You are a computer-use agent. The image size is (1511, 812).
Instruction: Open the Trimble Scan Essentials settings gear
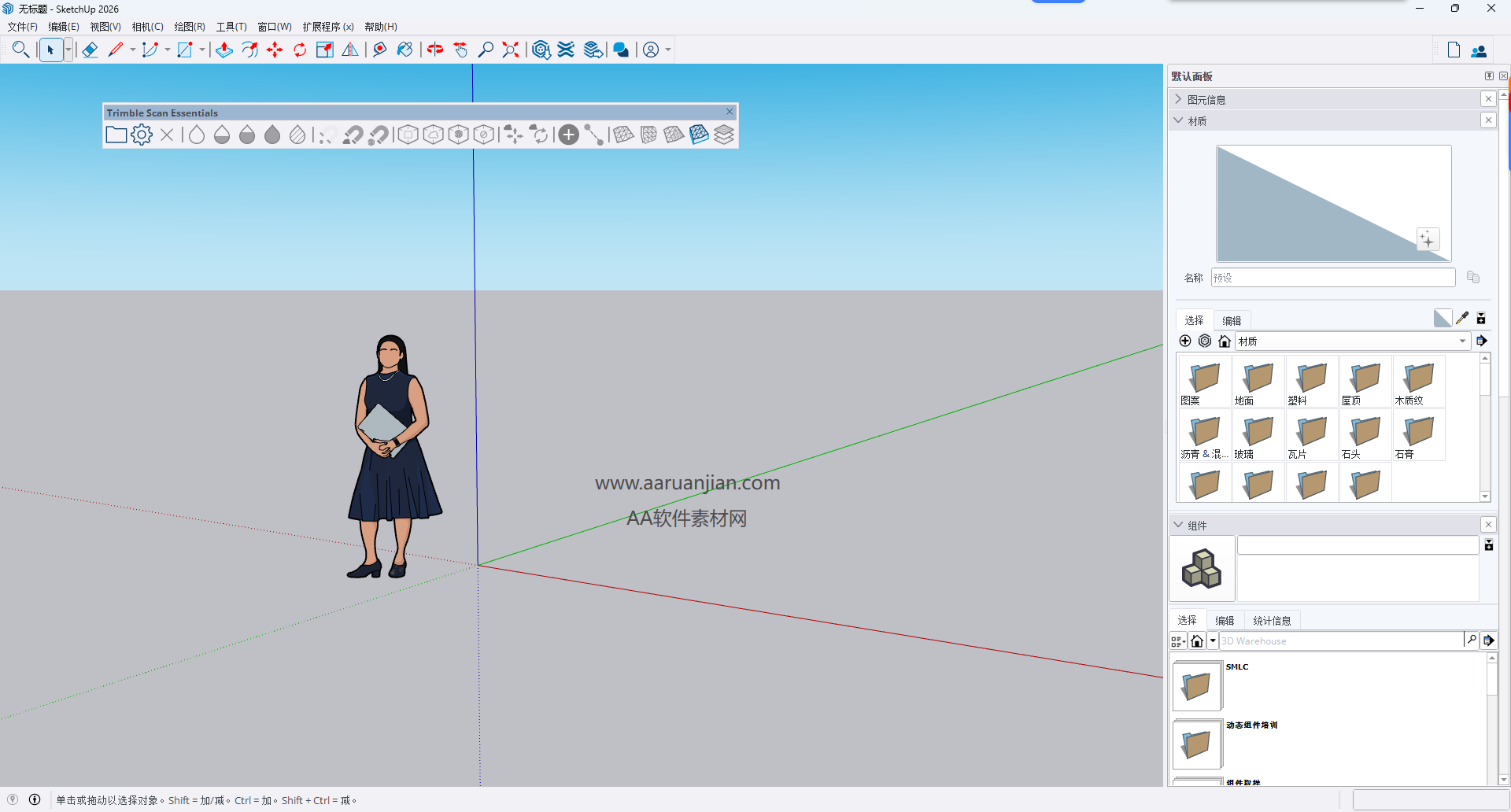(142, 134)
